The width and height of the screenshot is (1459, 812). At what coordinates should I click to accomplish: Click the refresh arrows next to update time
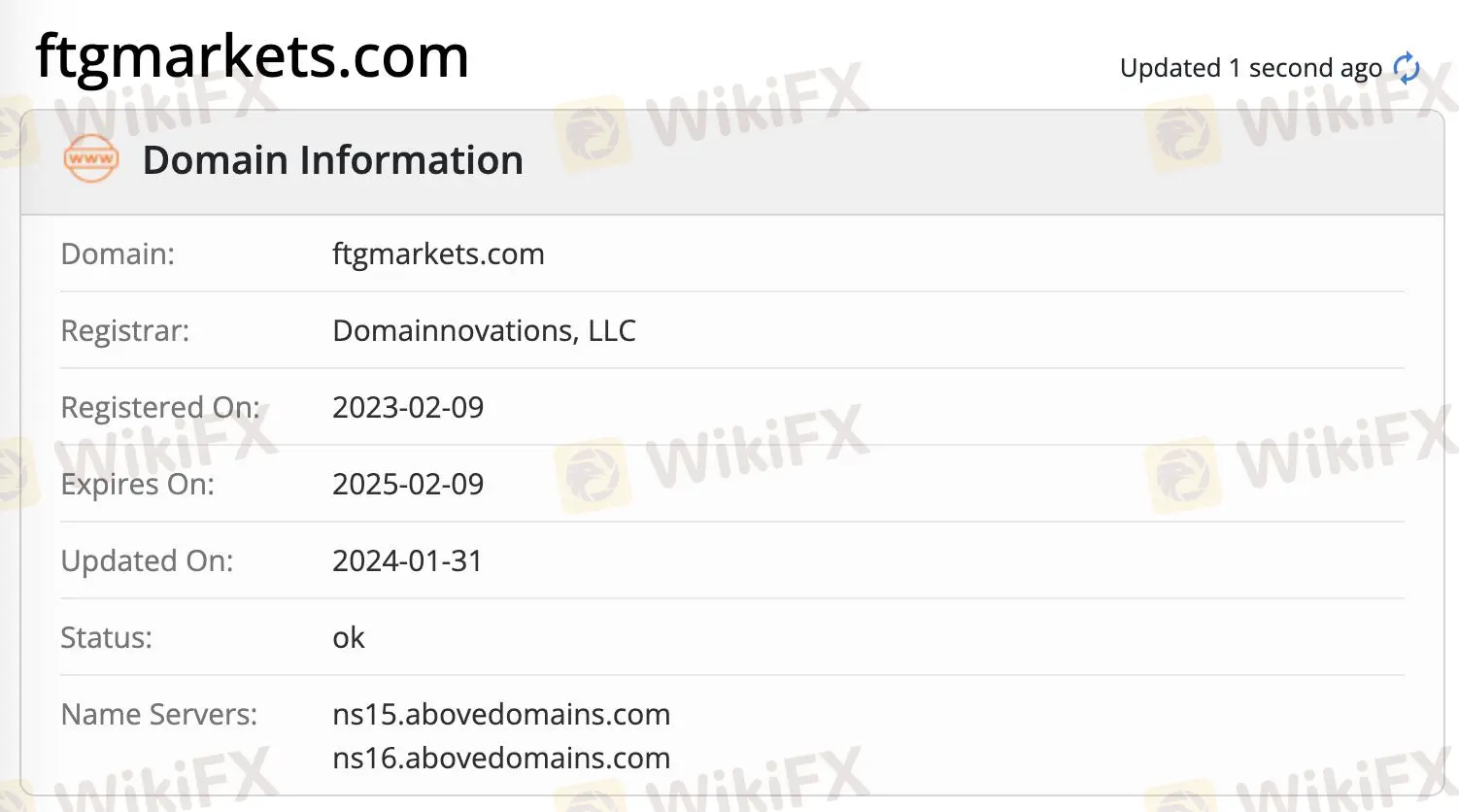(x=1406, y=67)
